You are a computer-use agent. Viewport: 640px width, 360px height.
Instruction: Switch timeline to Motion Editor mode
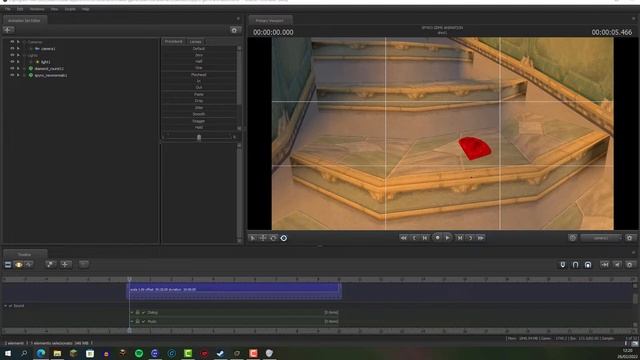click(18, 264)
